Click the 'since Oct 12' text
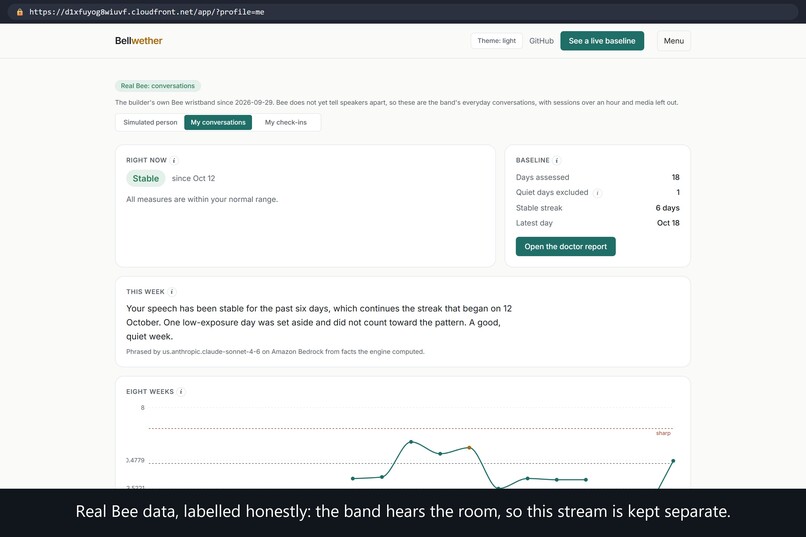 (193, 178)
